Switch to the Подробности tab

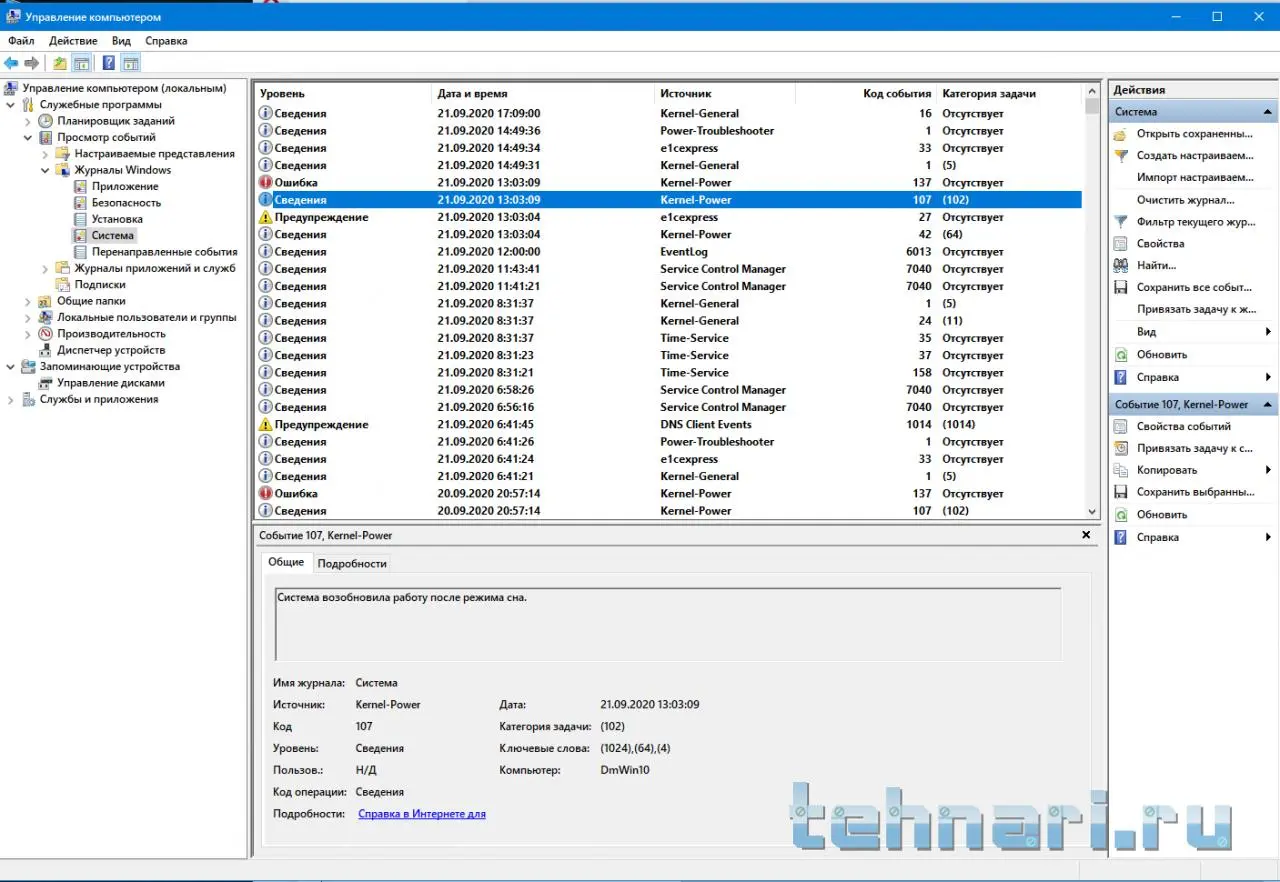(352, 564)
